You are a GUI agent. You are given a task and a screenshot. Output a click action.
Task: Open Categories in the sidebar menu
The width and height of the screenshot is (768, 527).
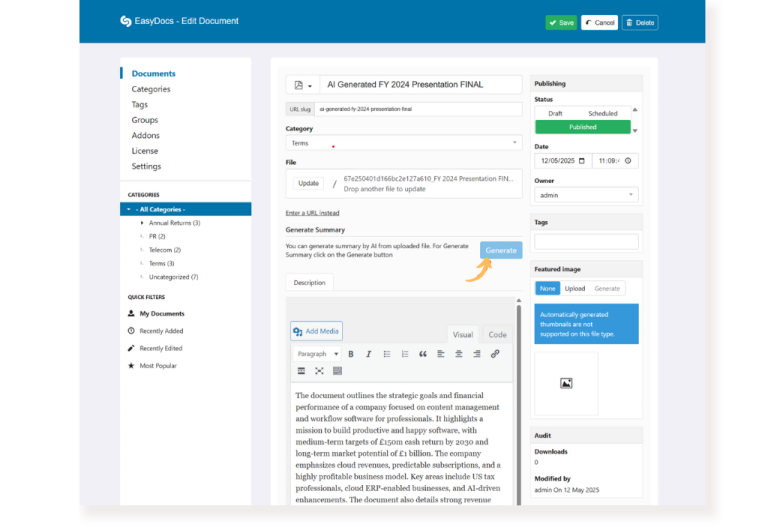coord(151,89)
